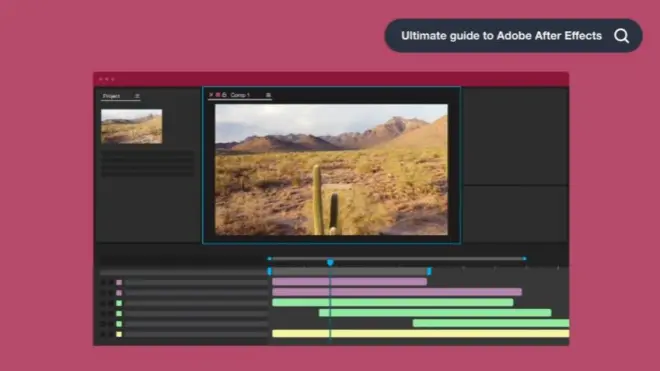The image size is (660, 371).
Task: Click the work area end handle
Action: point(429,272)
